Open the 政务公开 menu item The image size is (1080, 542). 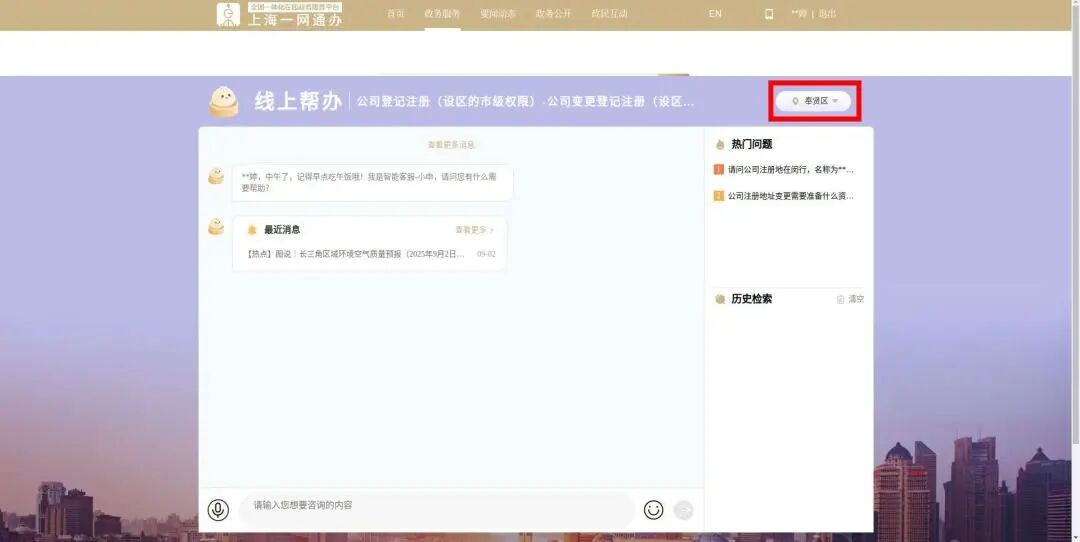coord(553,14)
